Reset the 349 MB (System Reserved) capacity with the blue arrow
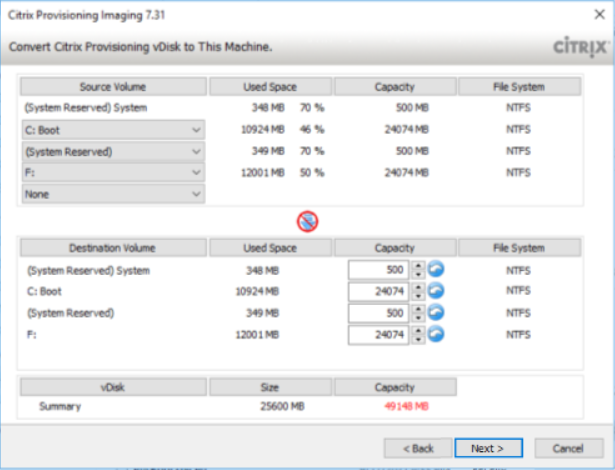 tap(435, 312)
